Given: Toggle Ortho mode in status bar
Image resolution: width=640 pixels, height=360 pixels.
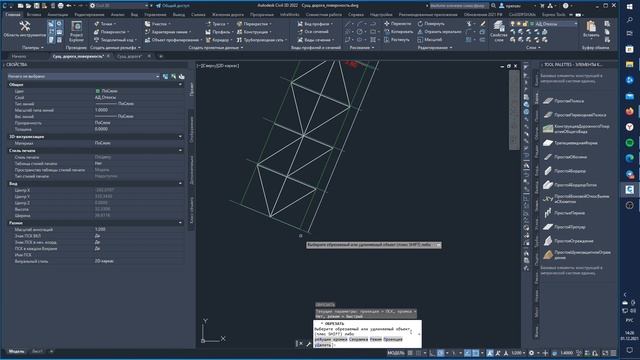Looking at the screenshot, I should click(x=432, y=353).
